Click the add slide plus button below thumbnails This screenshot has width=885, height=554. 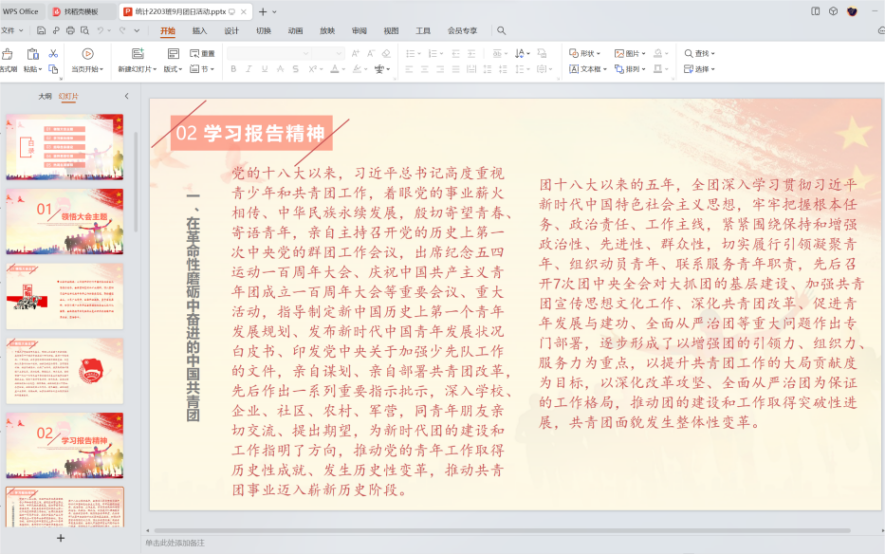[x=60, y=538]
